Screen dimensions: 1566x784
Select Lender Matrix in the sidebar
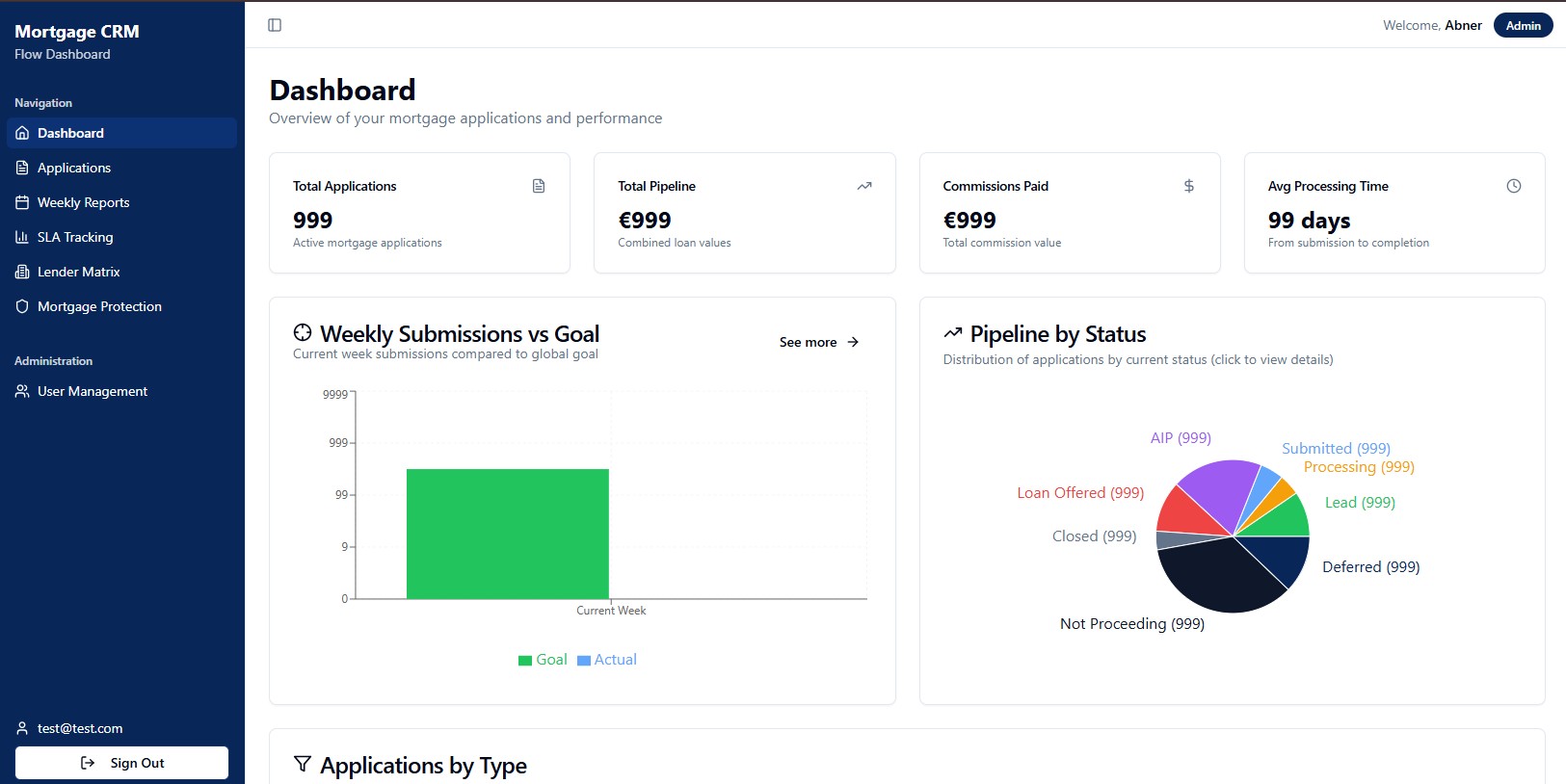79,272
